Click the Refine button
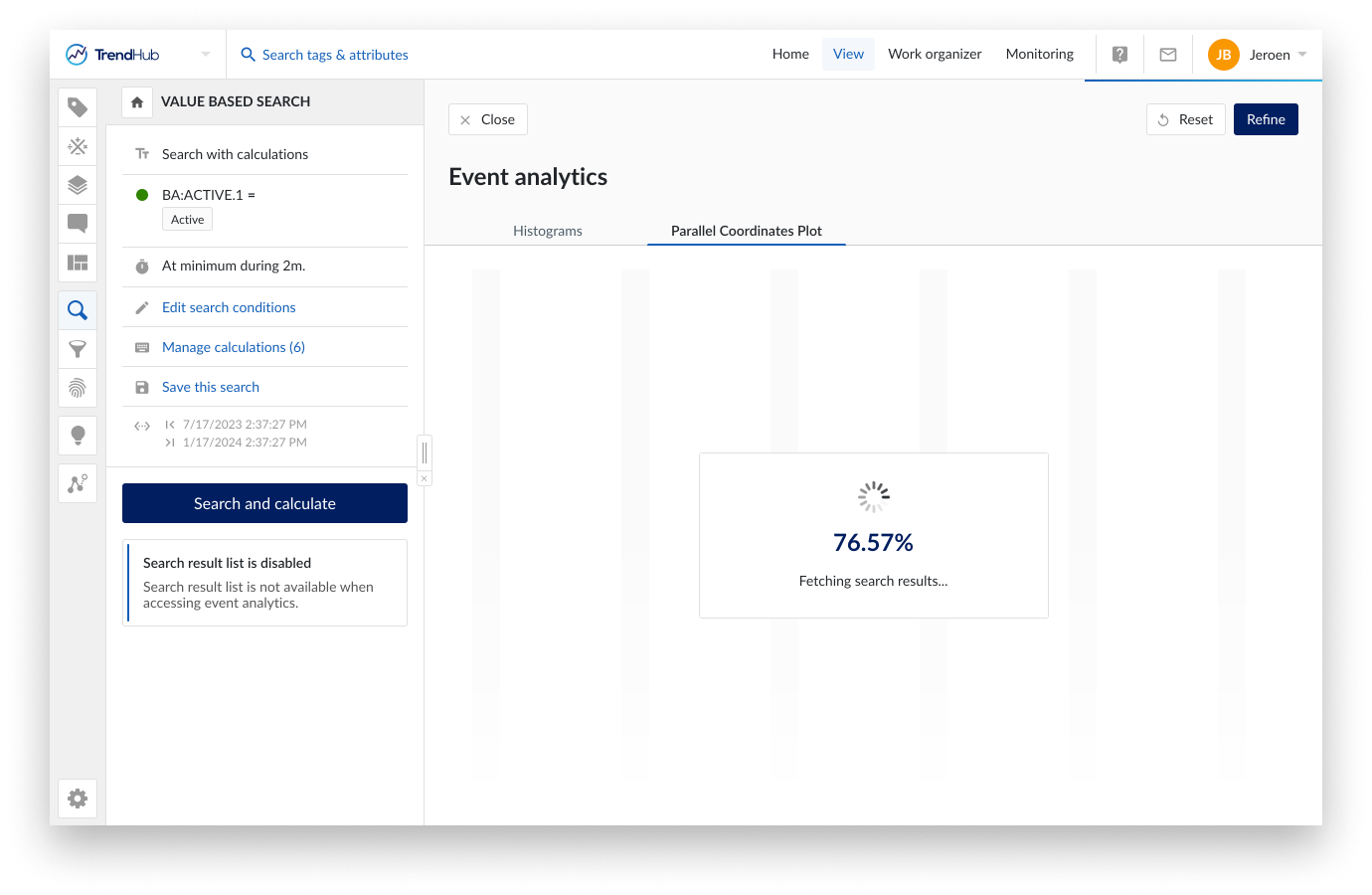This screenshot has height=895, width=1372. coord(1266,119)
